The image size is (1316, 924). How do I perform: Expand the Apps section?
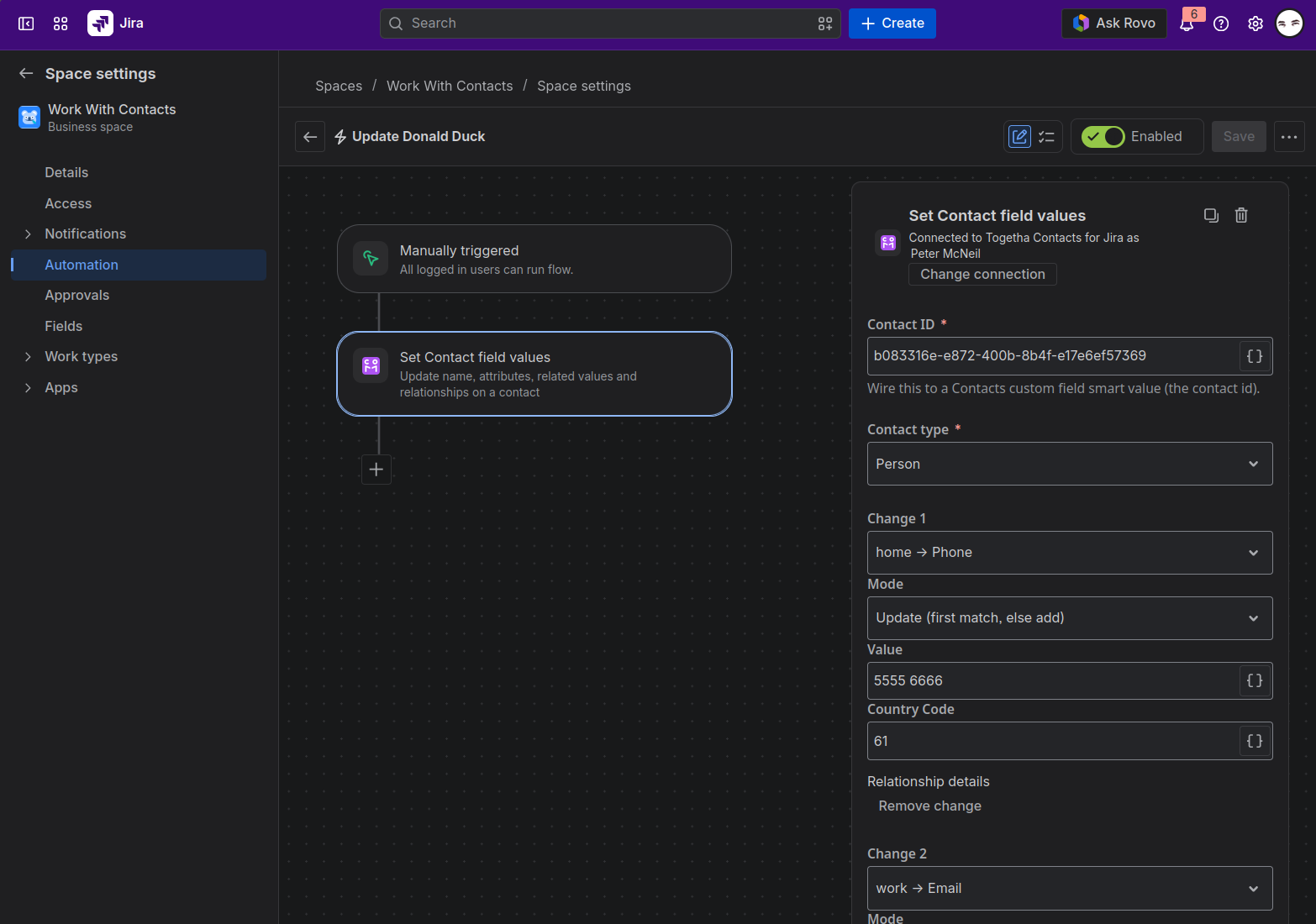pyautogui.click(x=28, y=387)
